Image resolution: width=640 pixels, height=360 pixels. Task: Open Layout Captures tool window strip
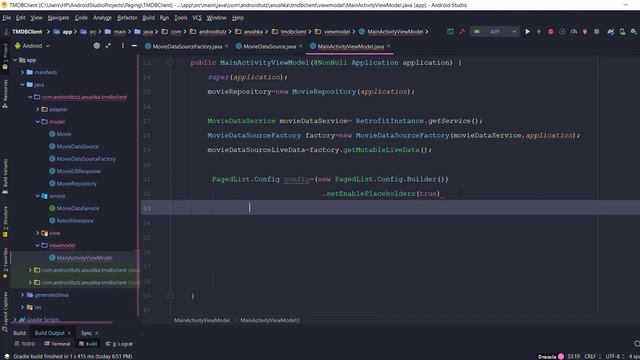[x=5, y=310]
